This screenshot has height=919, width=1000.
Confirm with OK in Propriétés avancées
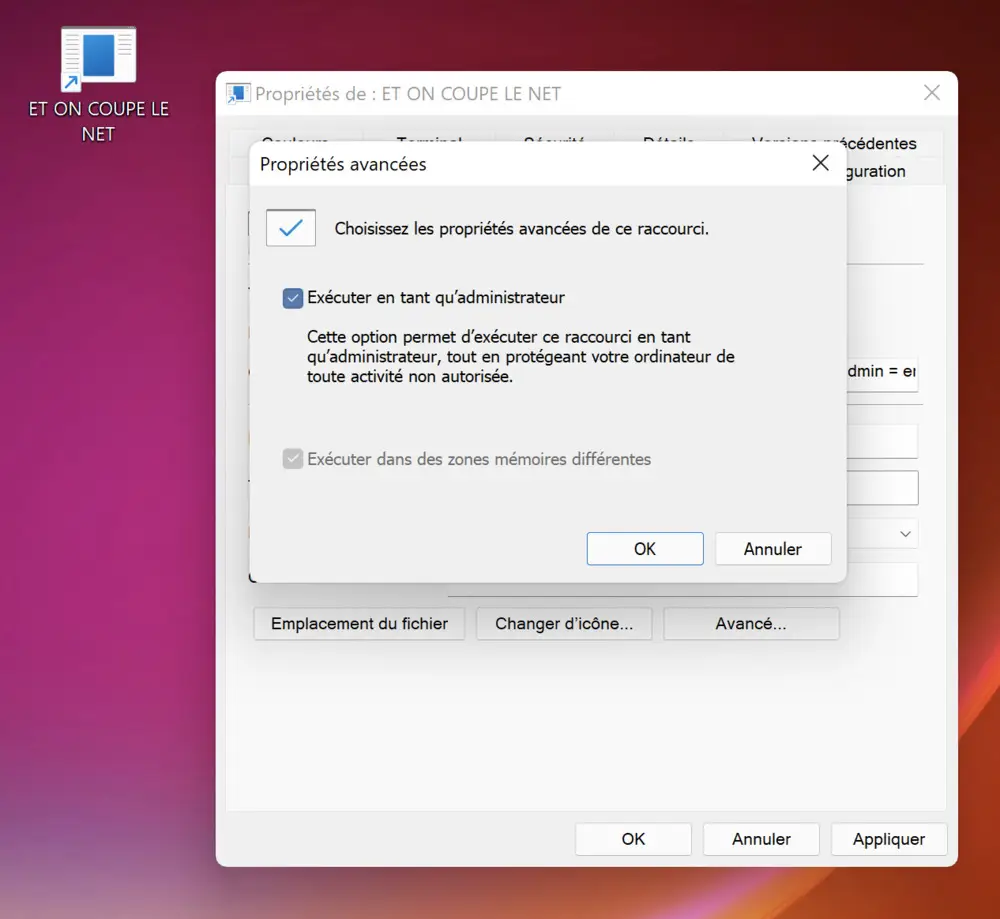pyautogui.click(x=645, y=549)
